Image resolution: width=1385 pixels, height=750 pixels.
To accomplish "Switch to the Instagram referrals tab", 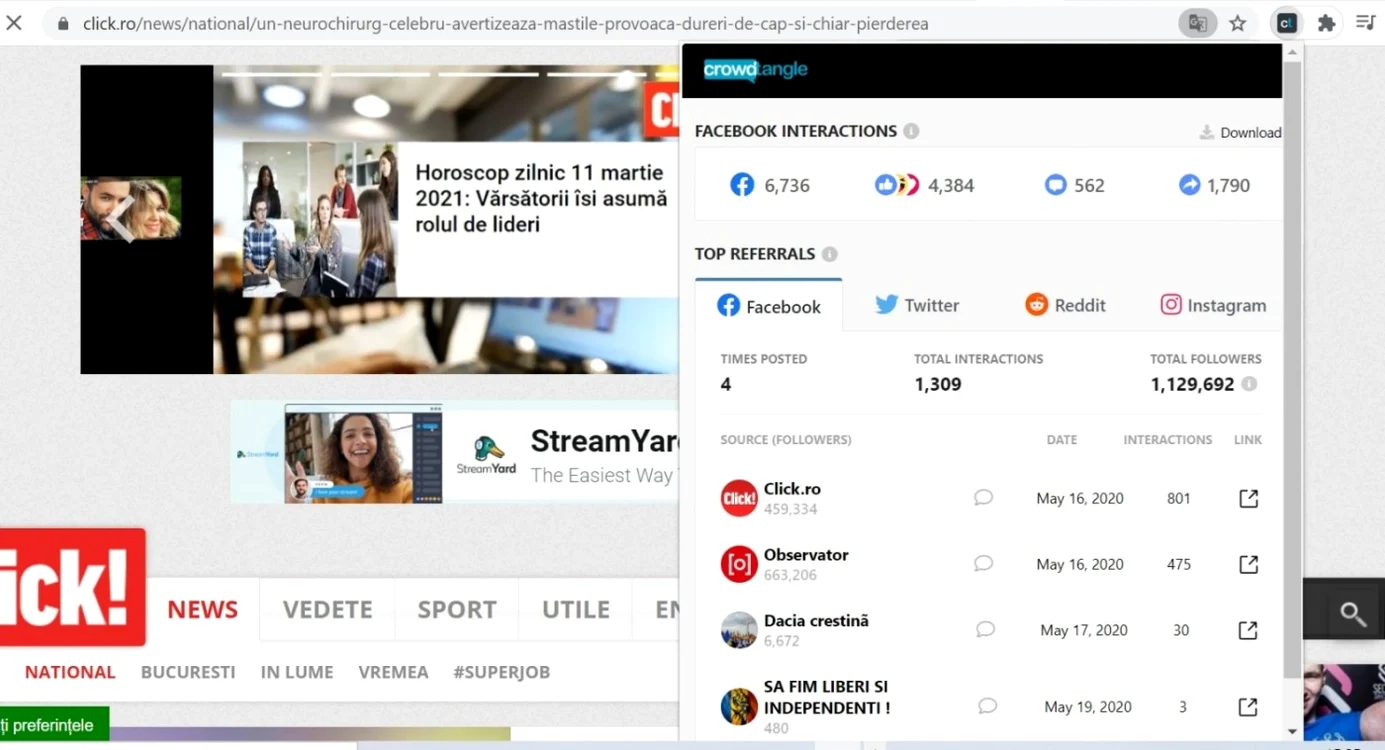I will click(x=1213, y=305).
